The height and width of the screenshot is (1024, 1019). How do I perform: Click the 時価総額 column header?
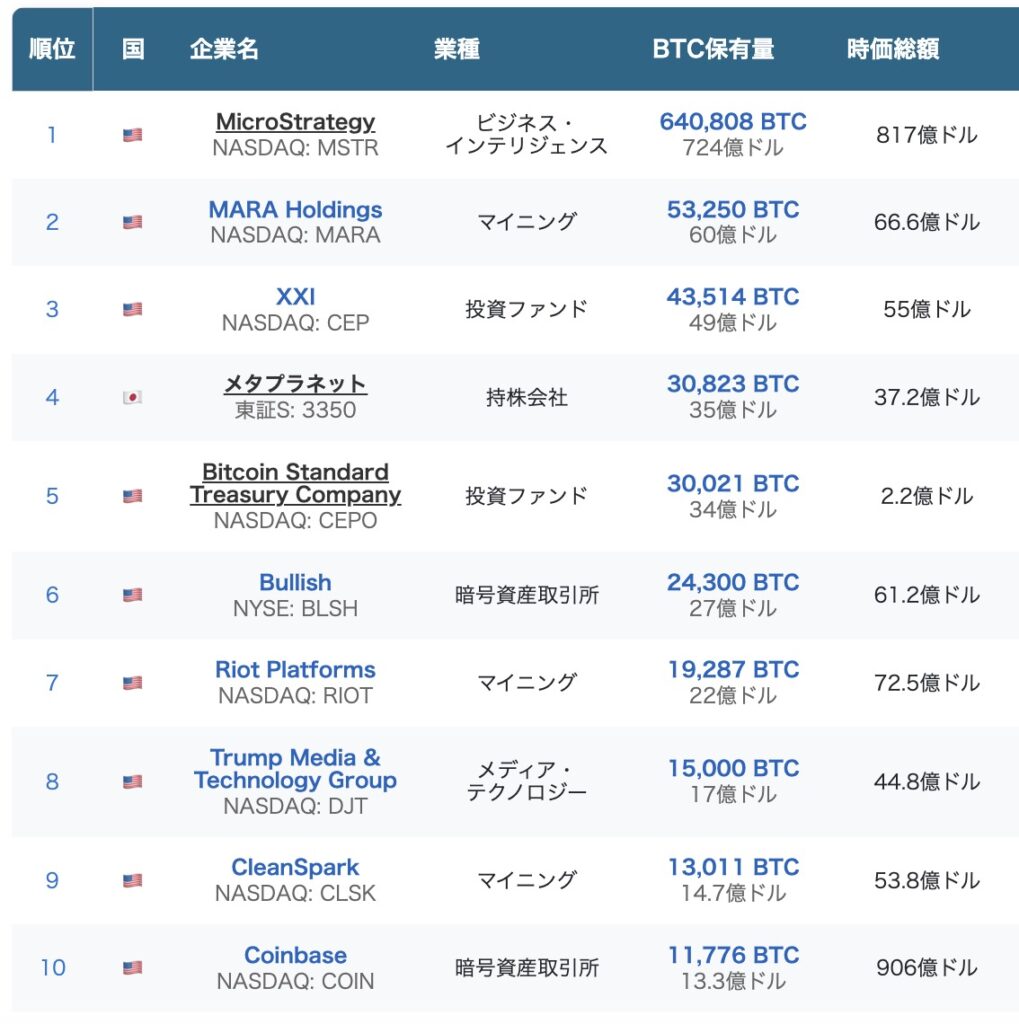click(x=892, y=49)
